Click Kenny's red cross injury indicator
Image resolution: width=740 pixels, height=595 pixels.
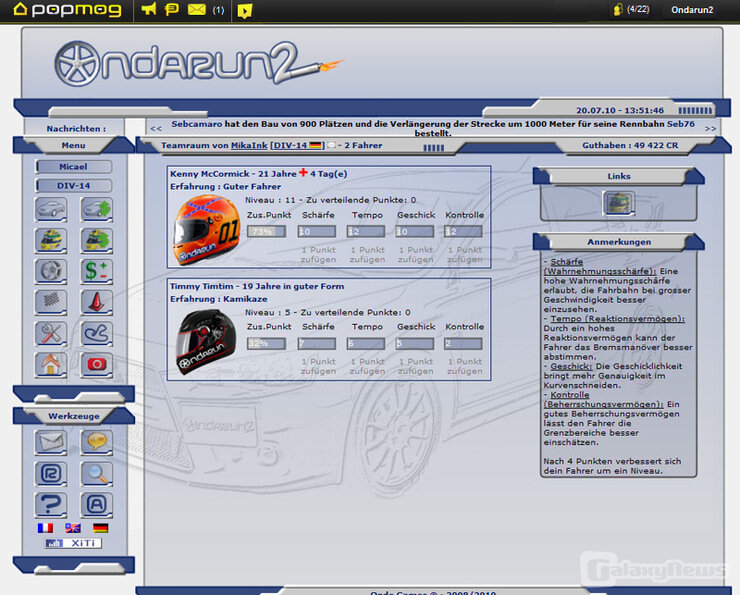pos(303,173)
